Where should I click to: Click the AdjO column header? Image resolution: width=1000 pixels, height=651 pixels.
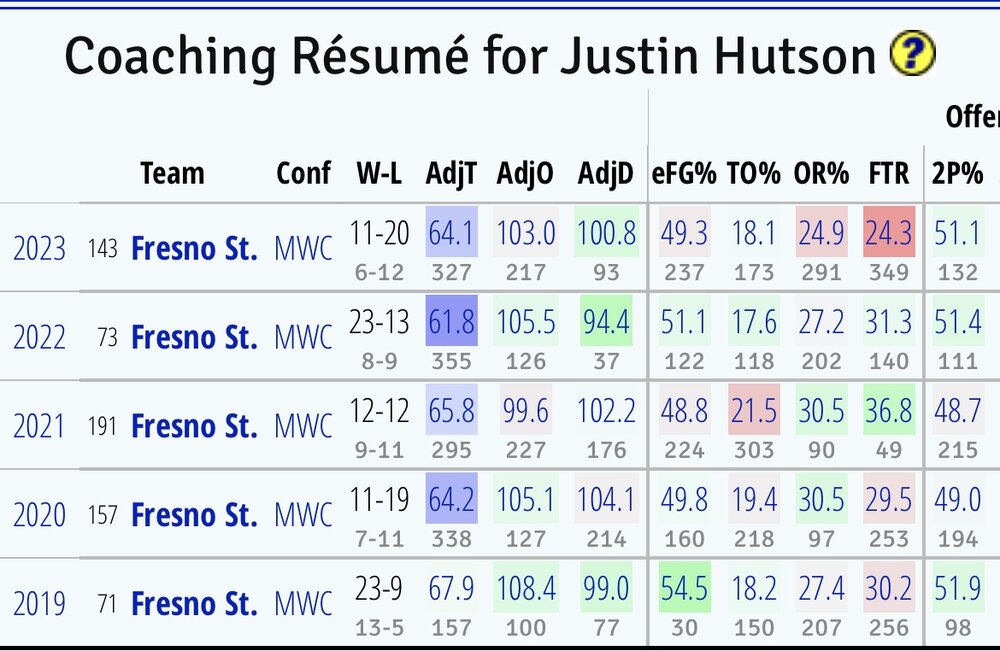(x=526, y=174)
